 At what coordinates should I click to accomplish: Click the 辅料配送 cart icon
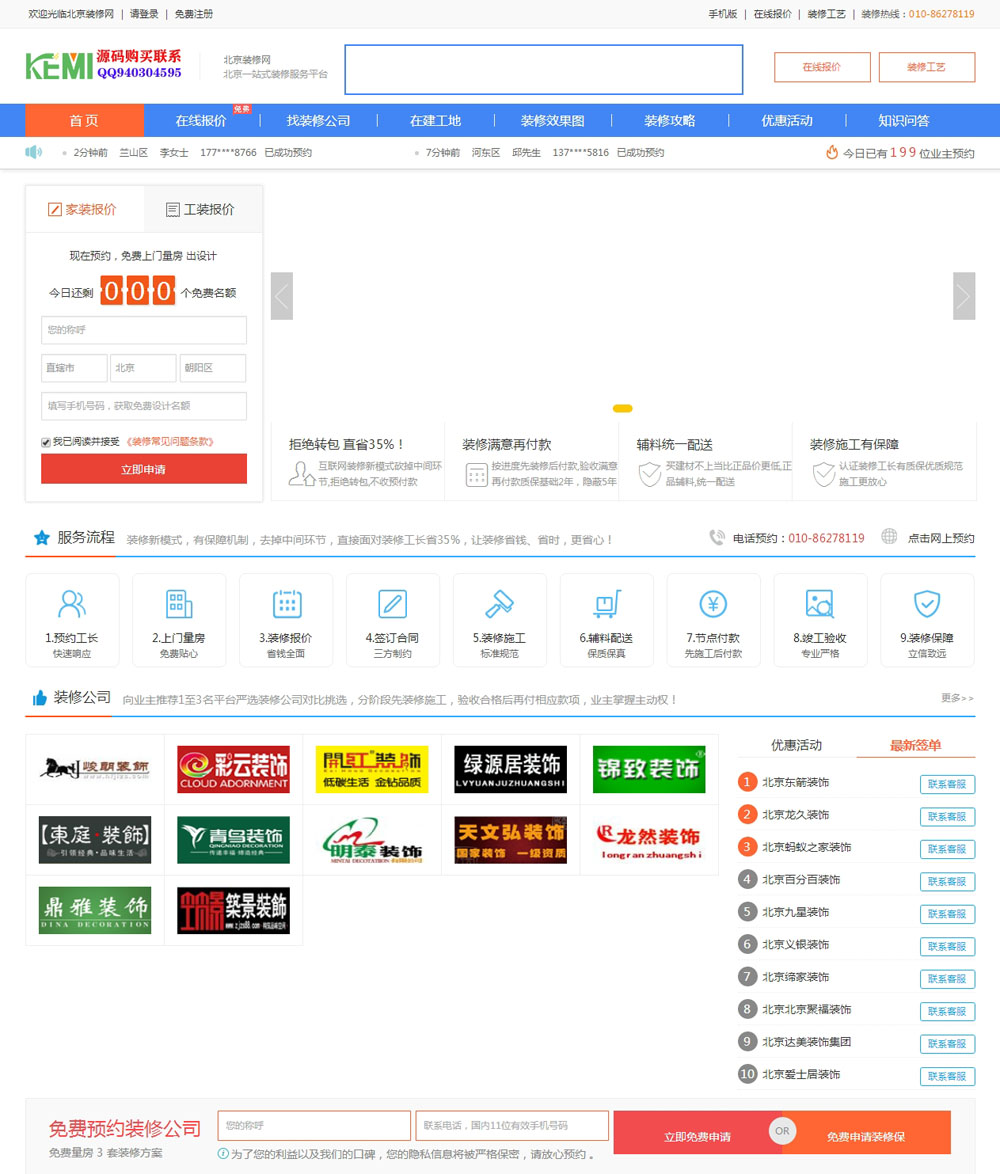606,604
